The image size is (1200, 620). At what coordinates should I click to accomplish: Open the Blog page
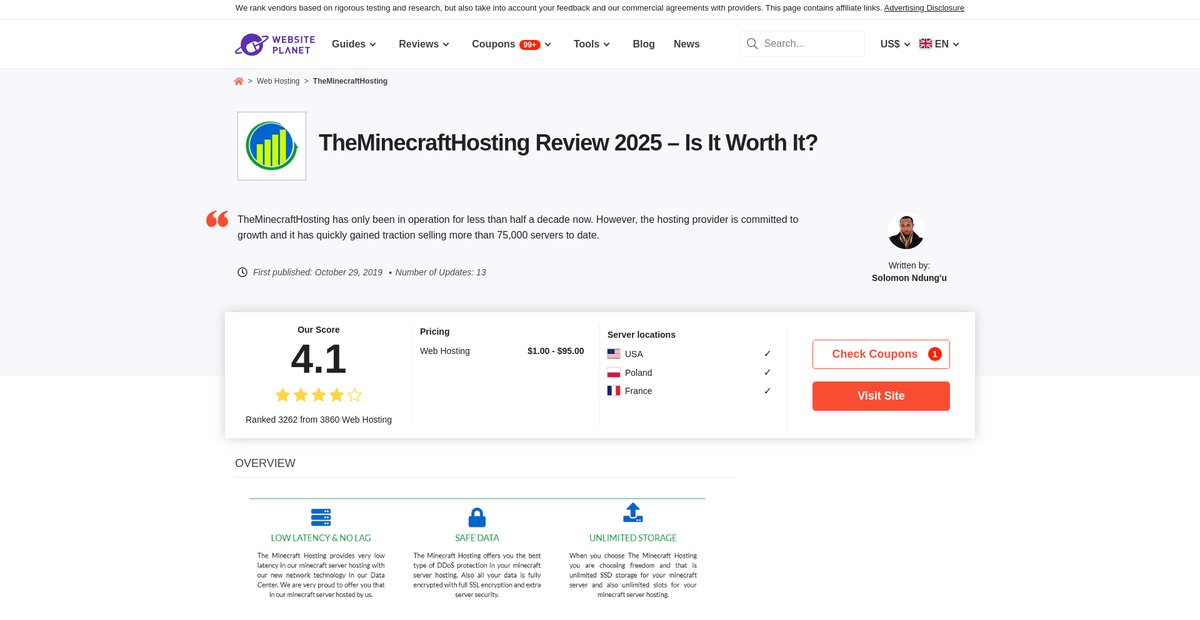point(644,44)
